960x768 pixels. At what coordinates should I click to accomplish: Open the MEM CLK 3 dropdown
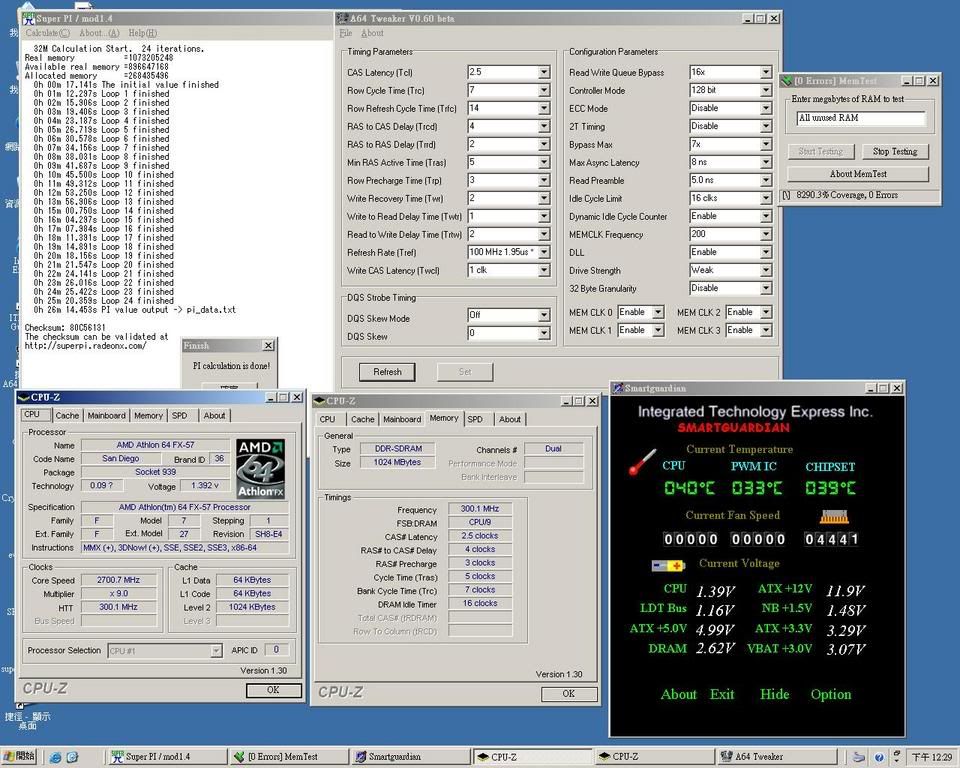coord(766,330)
